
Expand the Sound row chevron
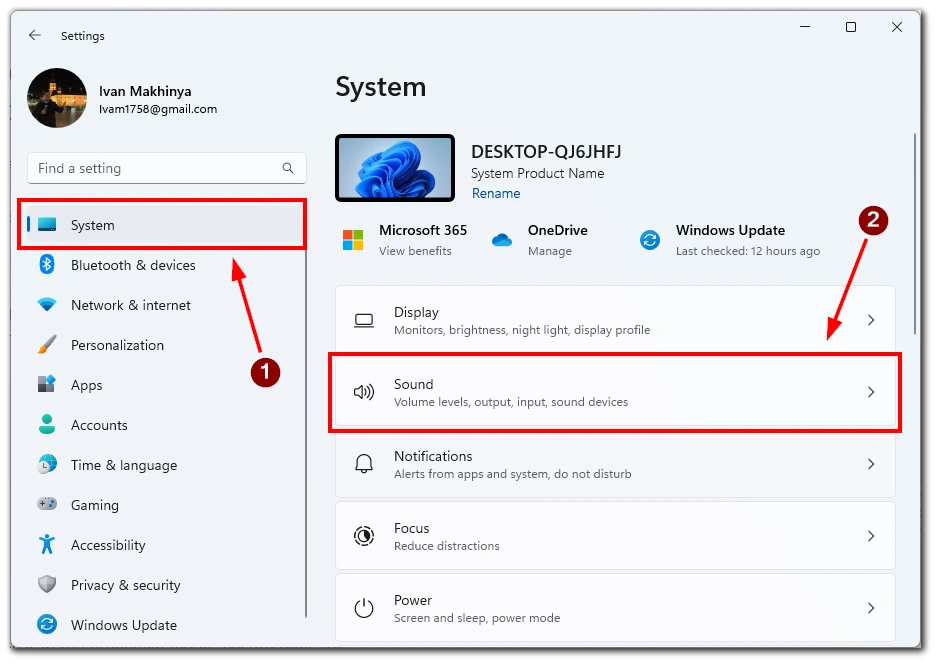tap(871, 392)
